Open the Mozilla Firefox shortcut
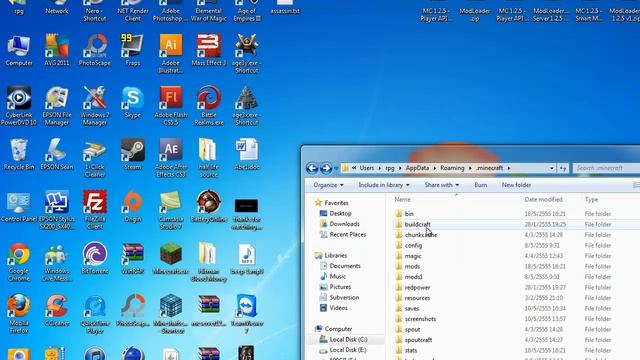 click(x=19, y=314)
